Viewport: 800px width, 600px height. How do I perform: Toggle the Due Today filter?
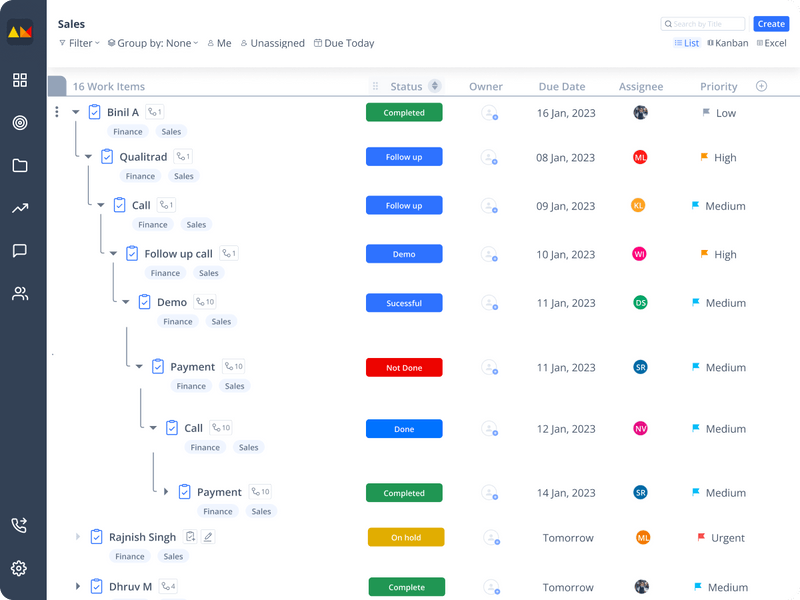344,43
